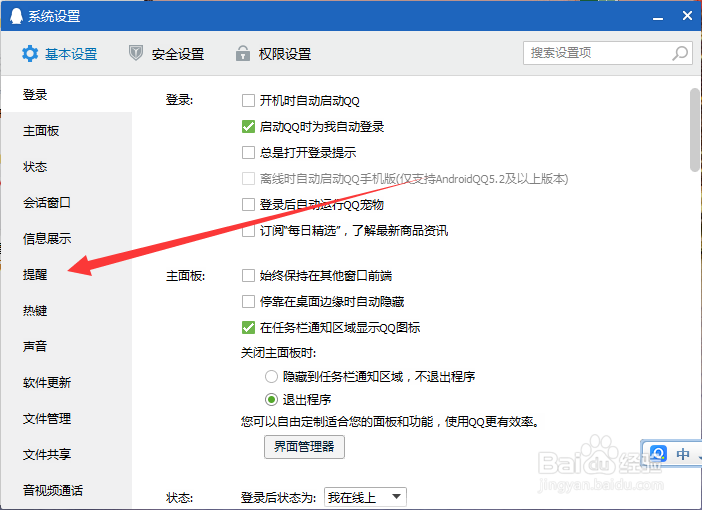
Task: Click the gear icon for 基本设置
Action: tap(30, 54)
